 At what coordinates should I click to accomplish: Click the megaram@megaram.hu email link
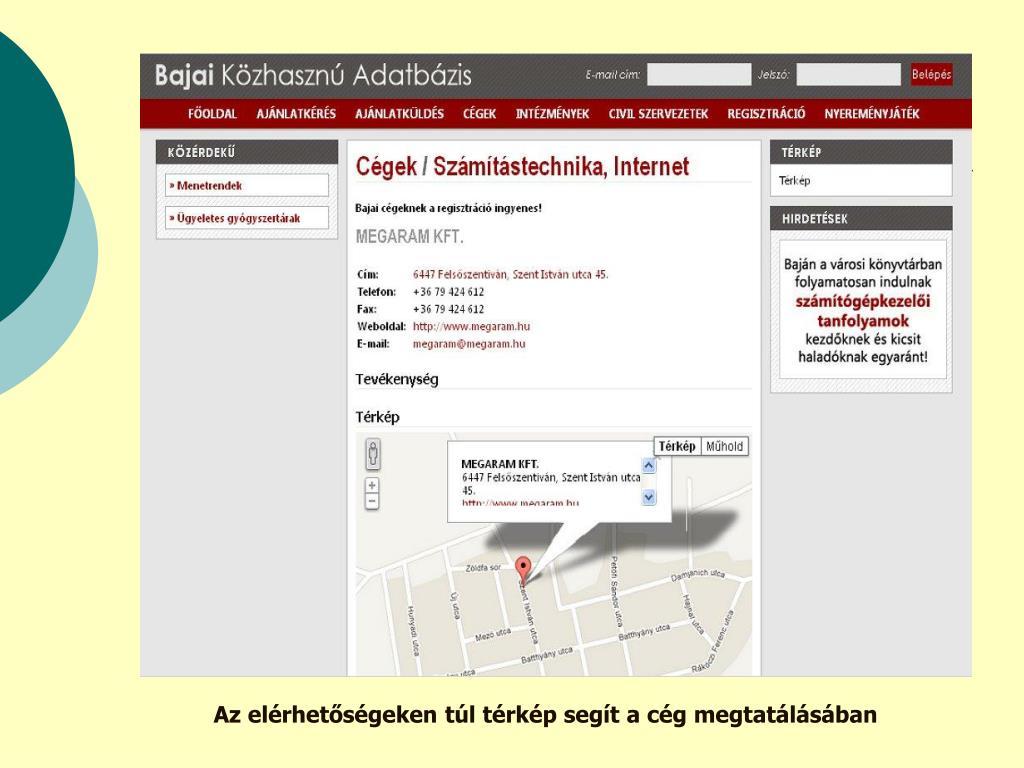(469, 344)
